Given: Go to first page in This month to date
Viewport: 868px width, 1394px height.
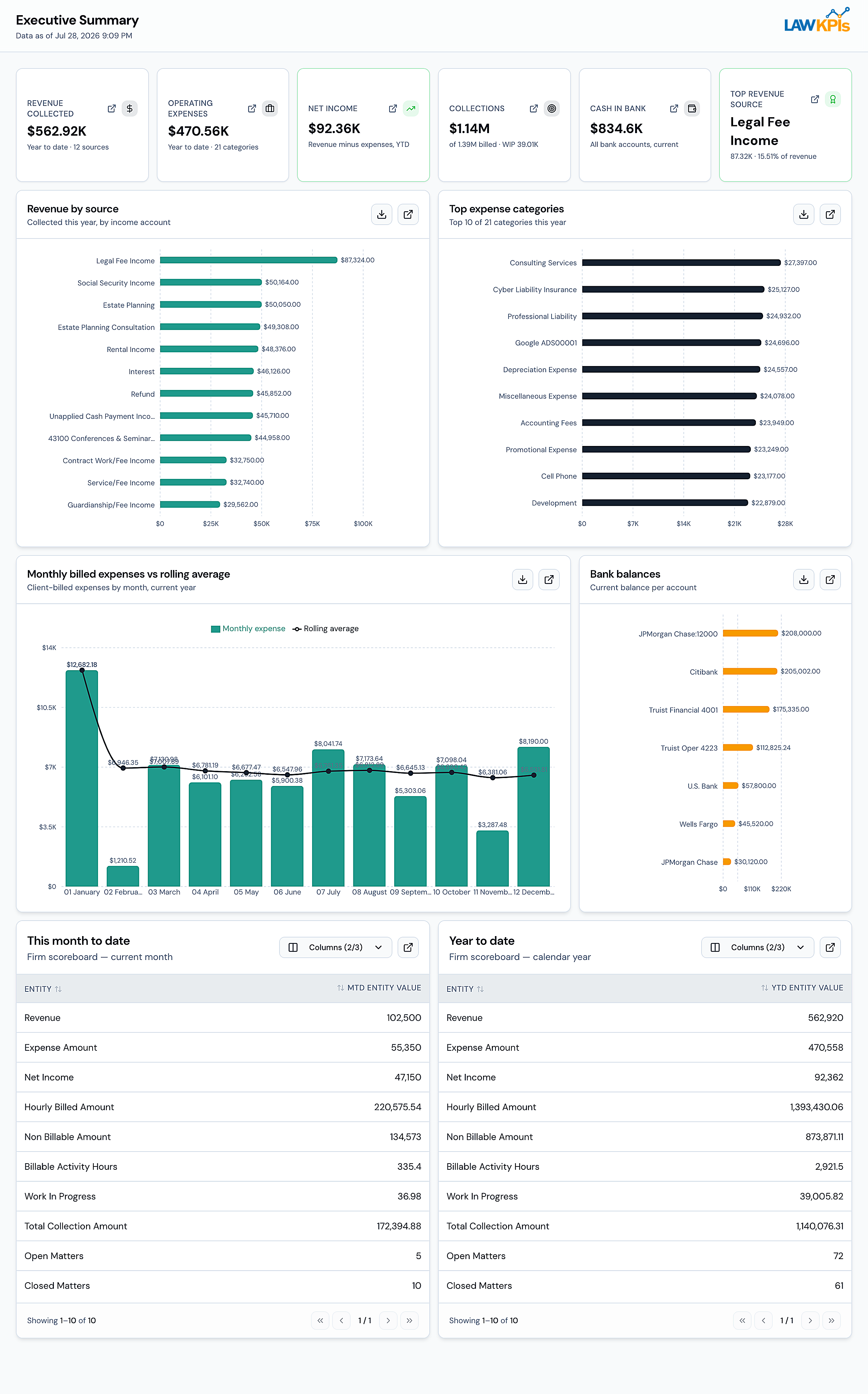Looking at the screenshot, I should pyautogui.click(x=320, y=1321).
